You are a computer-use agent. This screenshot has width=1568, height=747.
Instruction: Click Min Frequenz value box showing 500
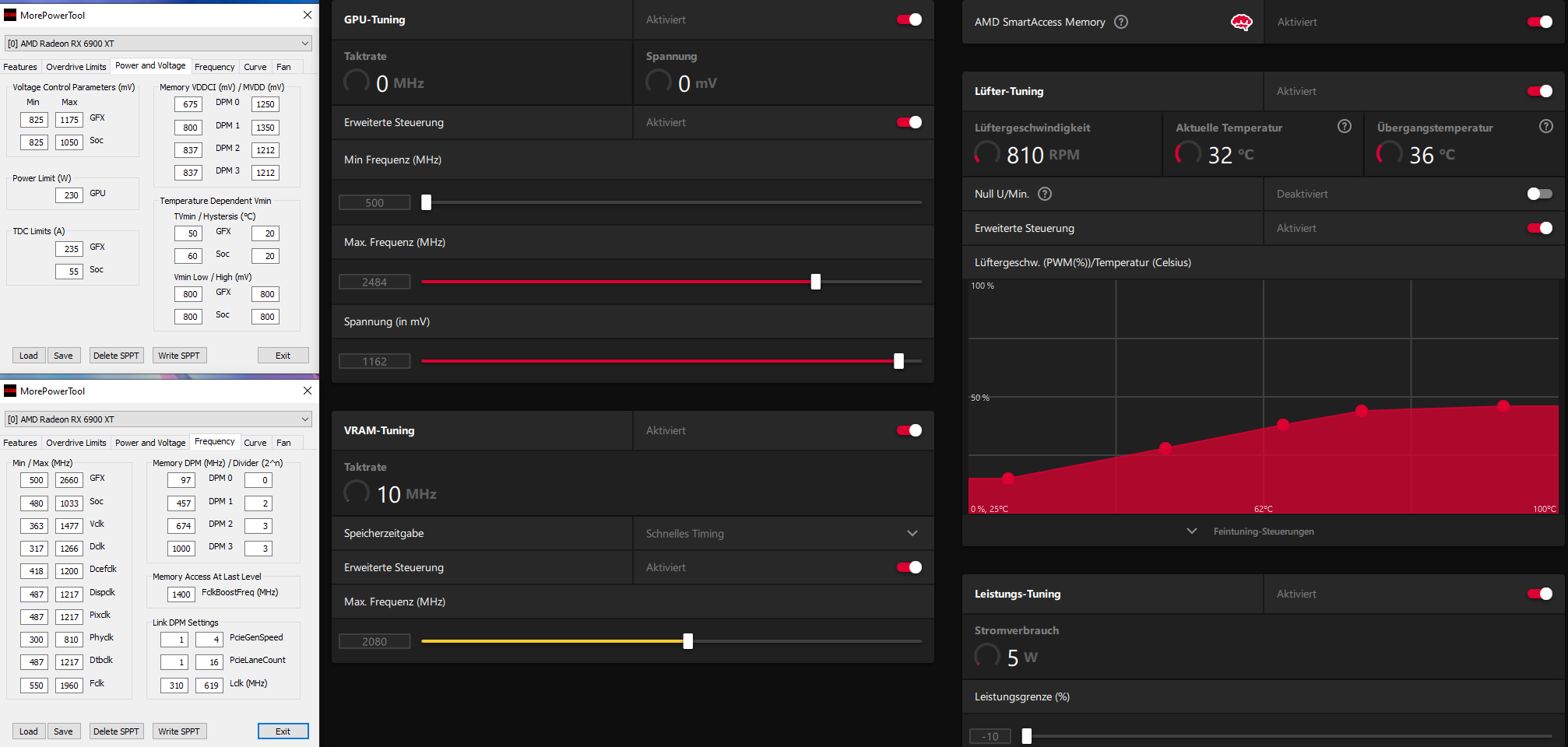(x=374, y=202)
